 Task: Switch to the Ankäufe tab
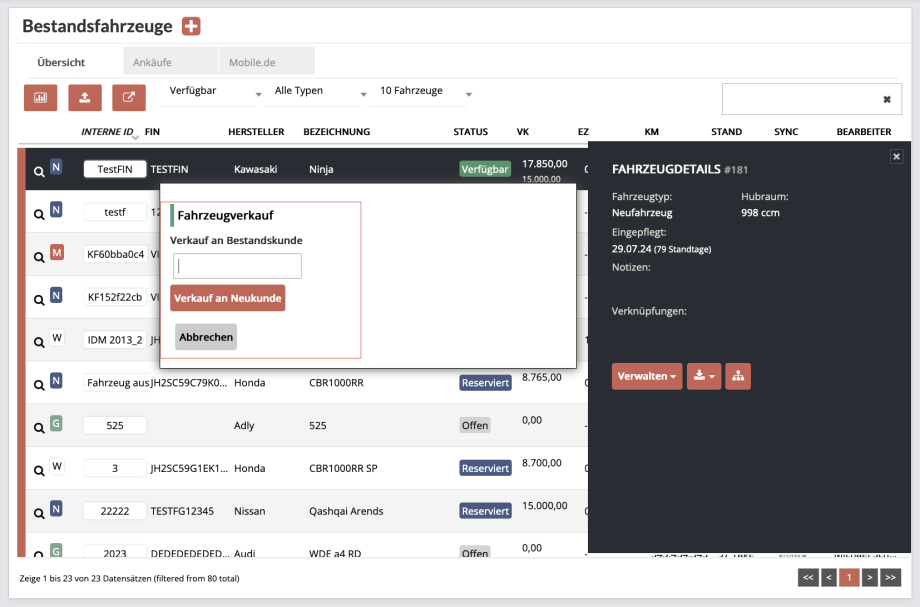click(152, 62)
